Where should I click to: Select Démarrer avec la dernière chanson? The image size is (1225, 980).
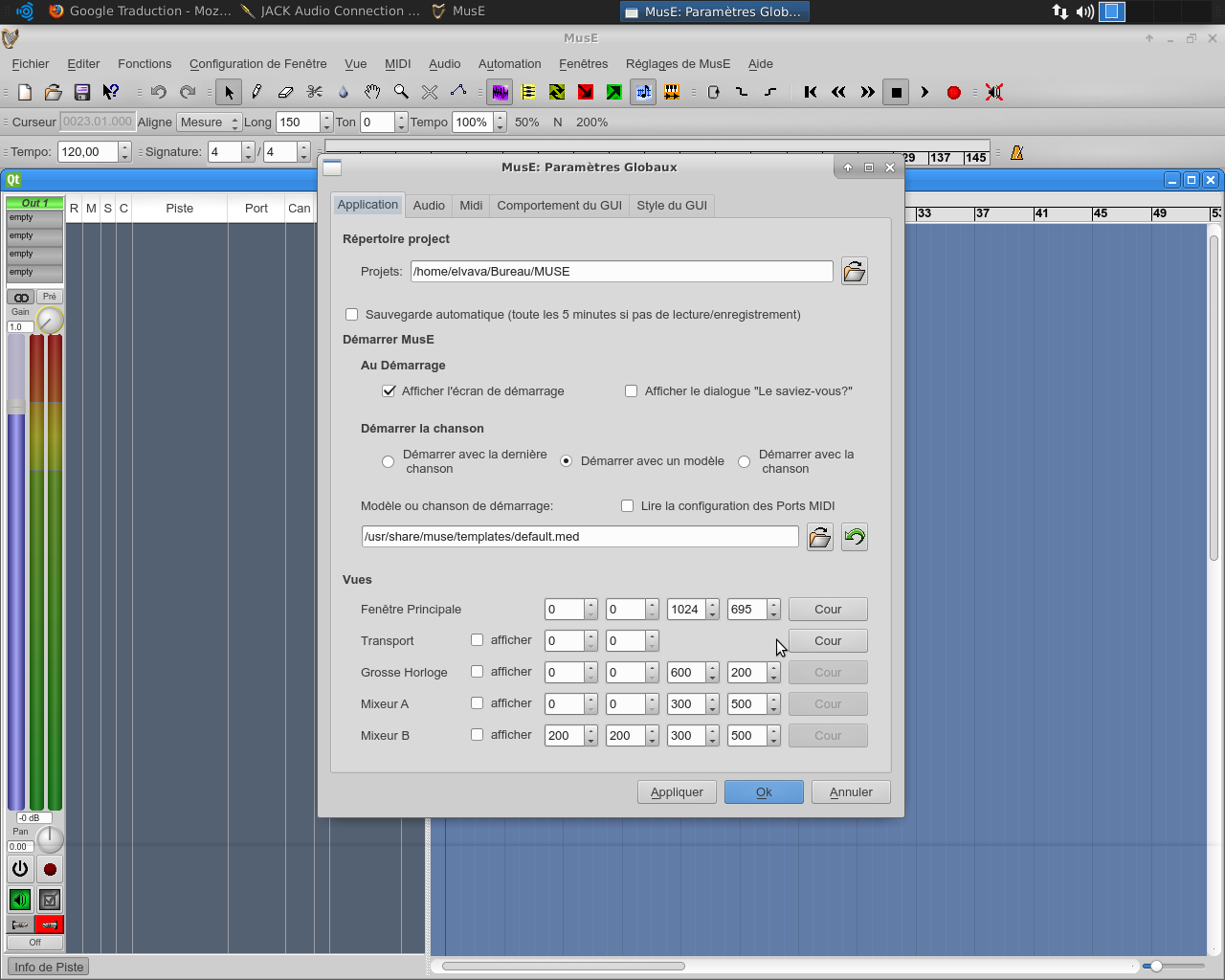388,461
